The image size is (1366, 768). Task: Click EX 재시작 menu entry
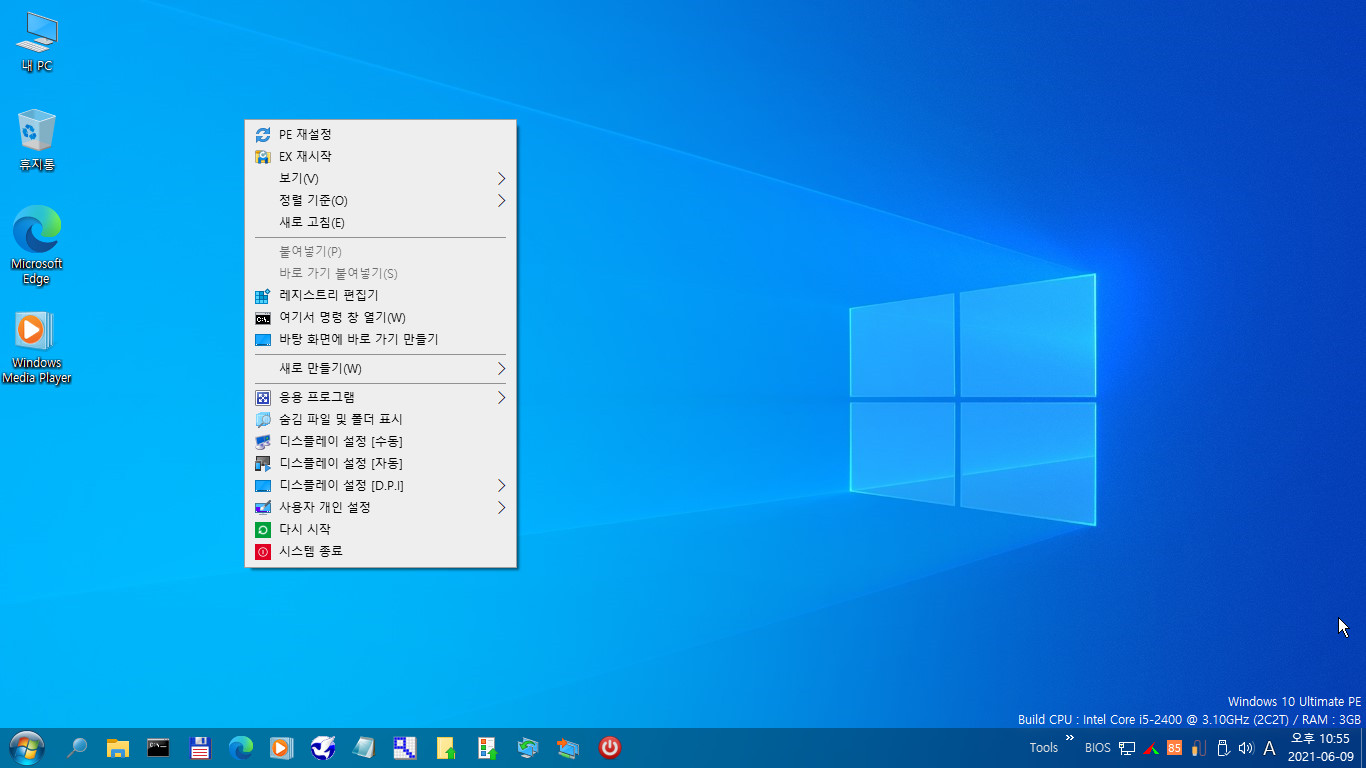[x=380, y=156]
